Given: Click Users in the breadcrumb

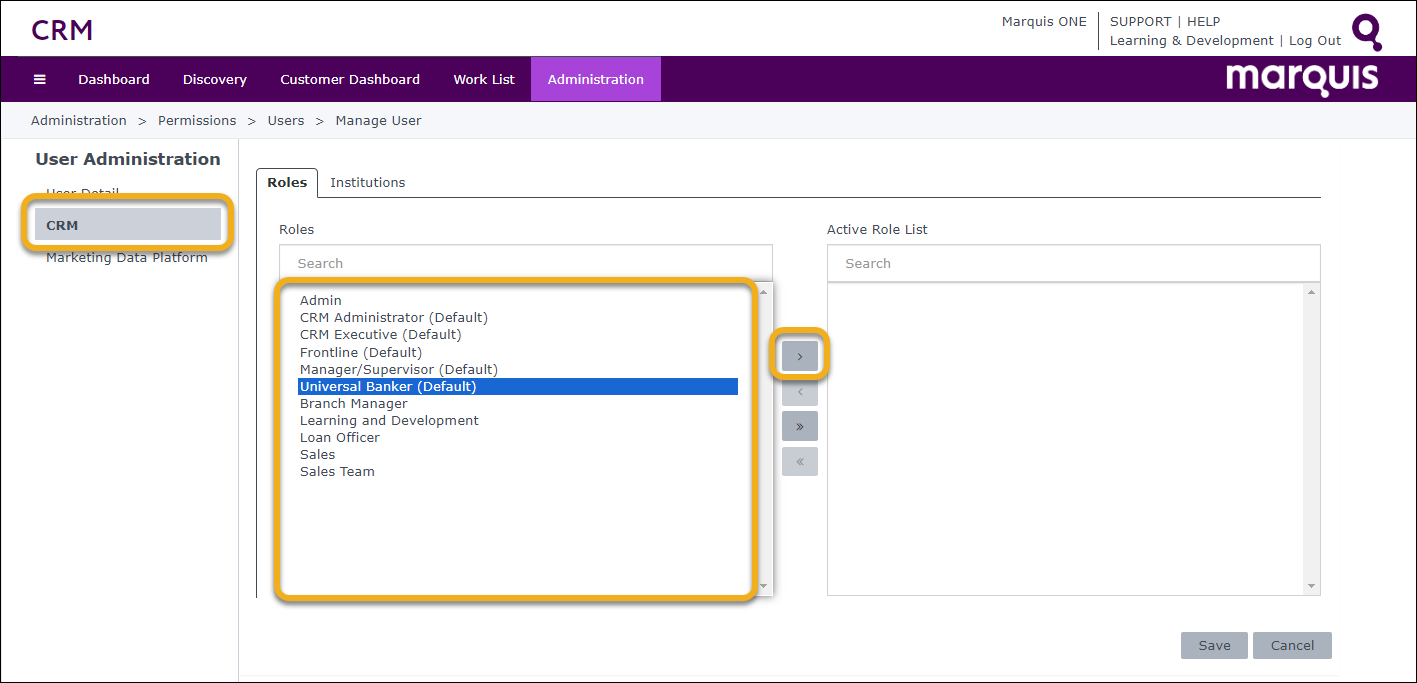Looking at the screenshot, I should pyautogui.click(x=286, y=120).
